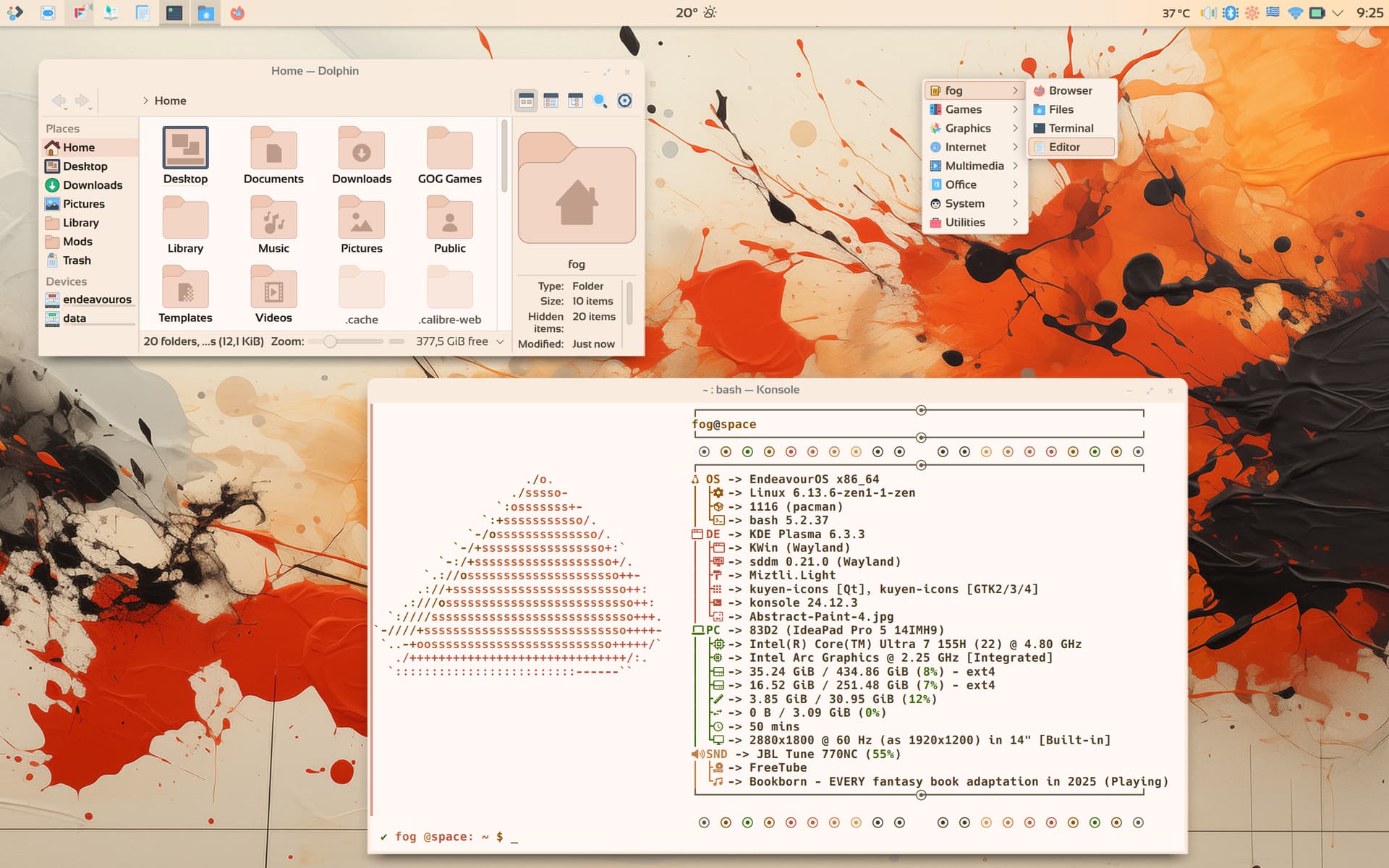Expand the Utilities submenu
The height and width of the screenshot is (868, 1389).
click(x=975, y=222)
